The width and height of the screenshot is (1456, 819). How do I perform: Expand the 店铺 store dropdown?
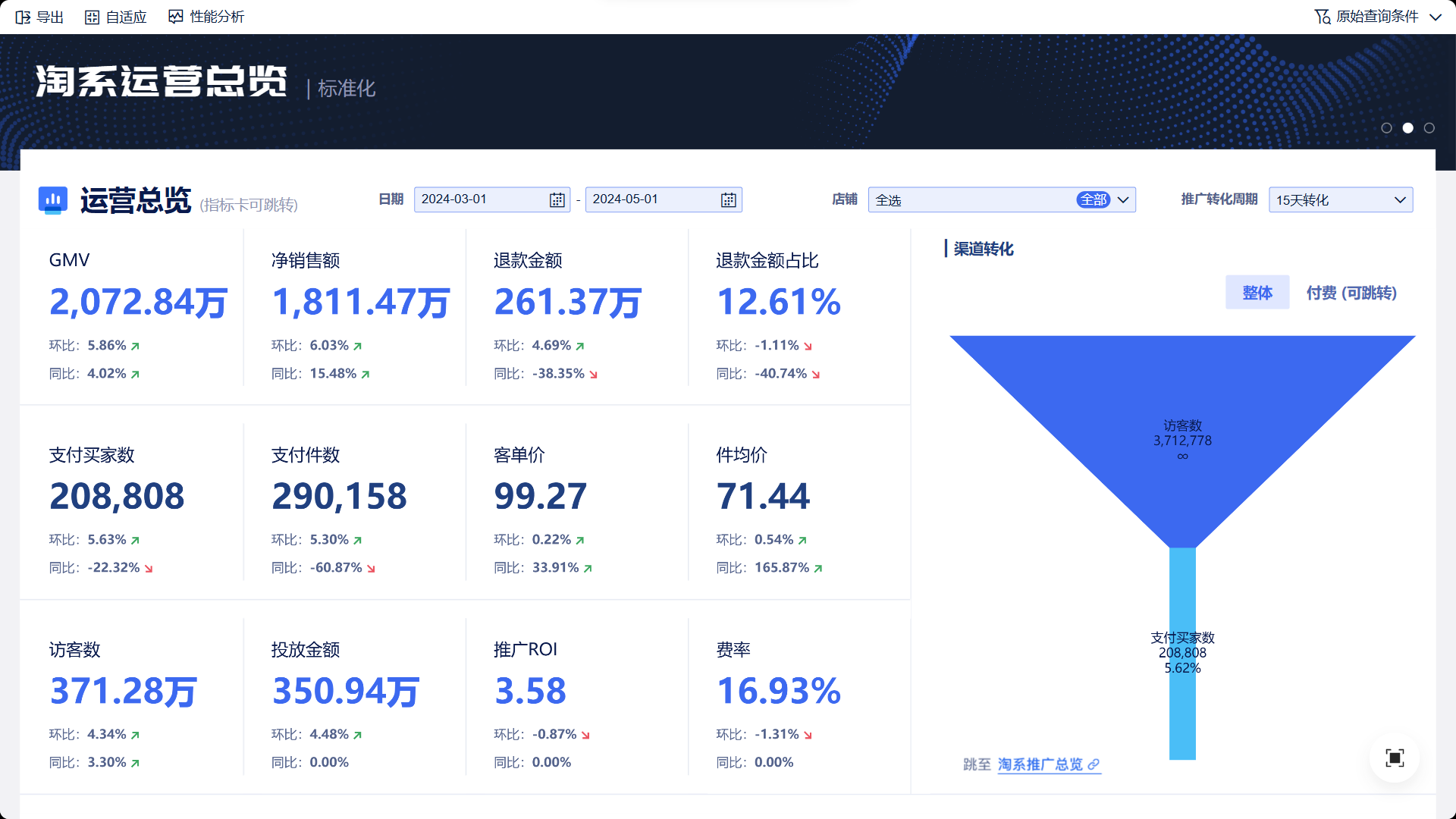tap(1123, 200)
